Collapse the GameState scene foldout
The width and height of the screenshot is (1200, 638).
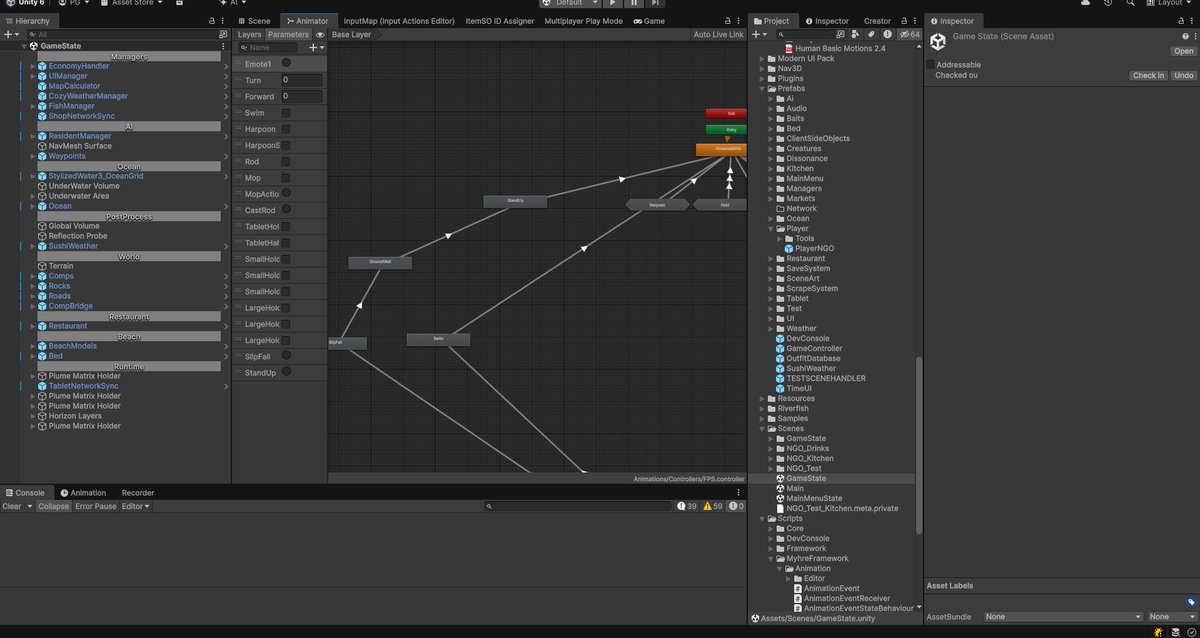coord(23,46)
